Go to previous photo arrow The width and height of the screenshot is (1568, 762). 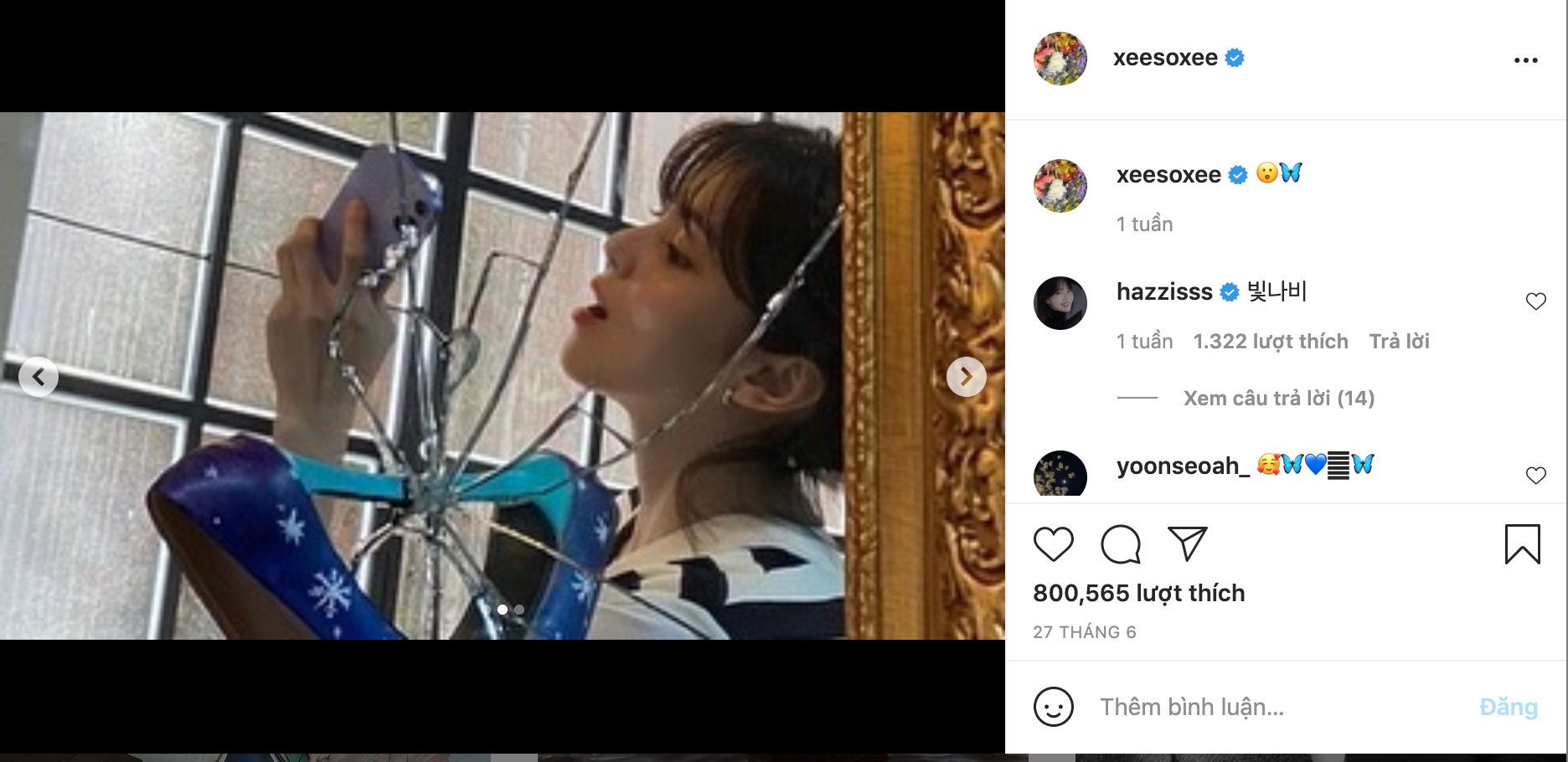(39, 377)
